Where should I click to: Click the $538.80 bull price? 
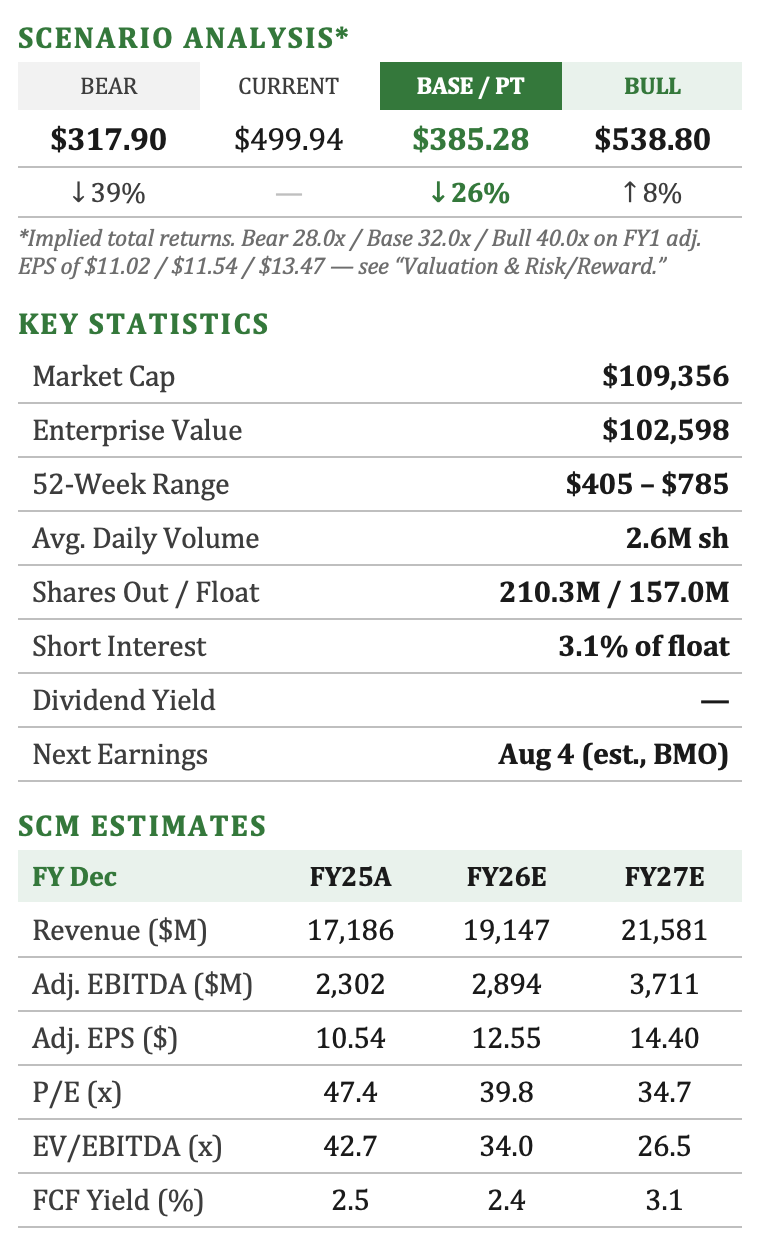[652, 139]
